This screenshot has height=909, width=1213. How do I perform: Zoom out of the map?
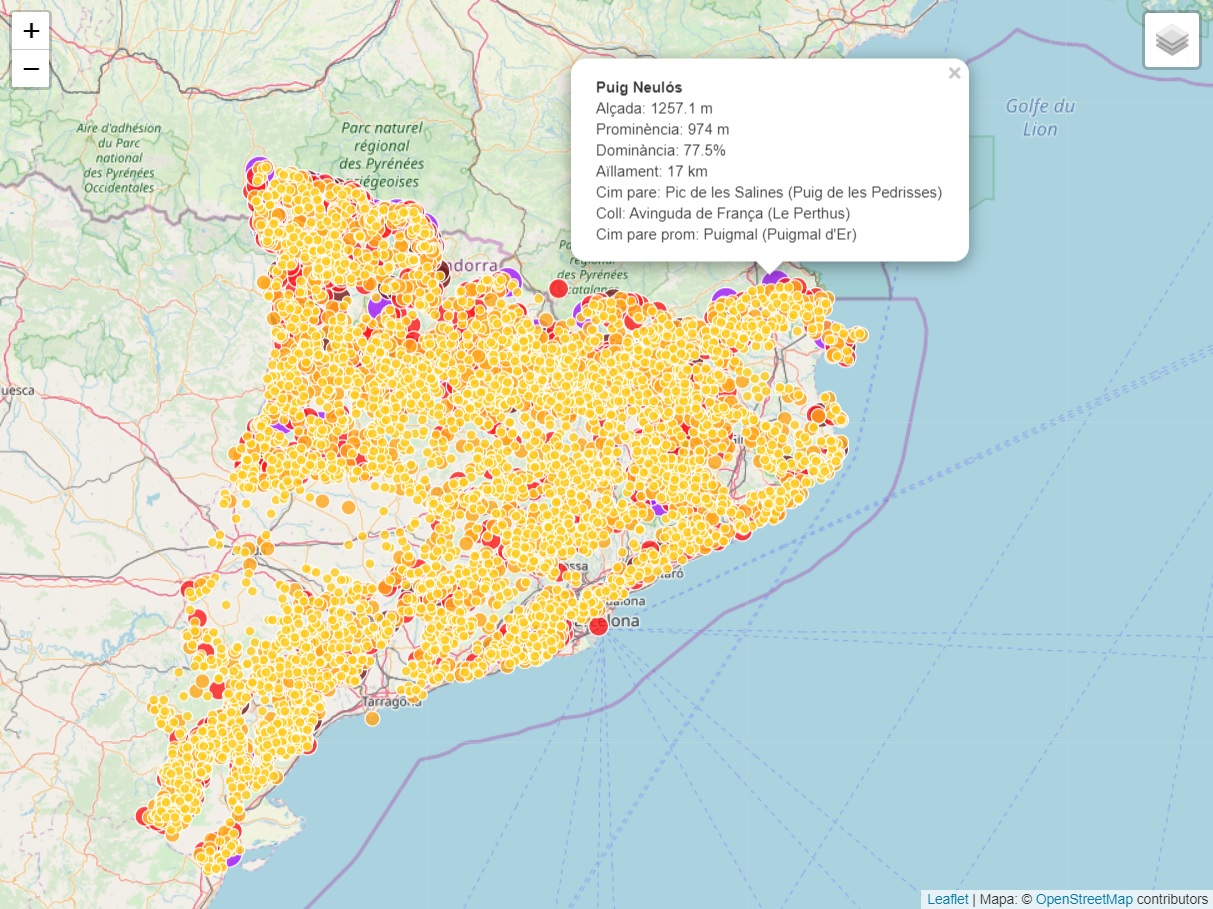[31, 69]
